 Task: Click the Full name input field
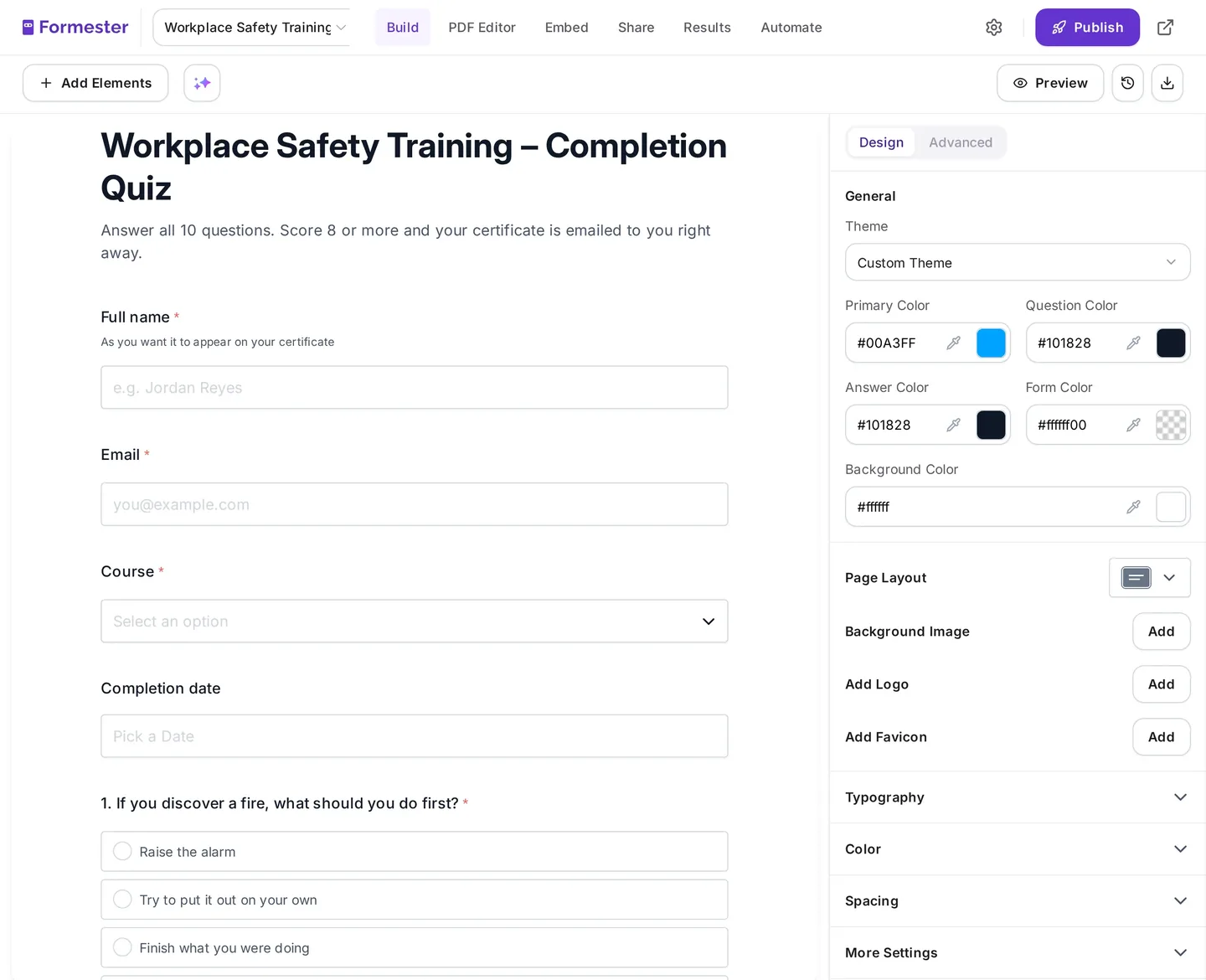click(x=415, y=388)
